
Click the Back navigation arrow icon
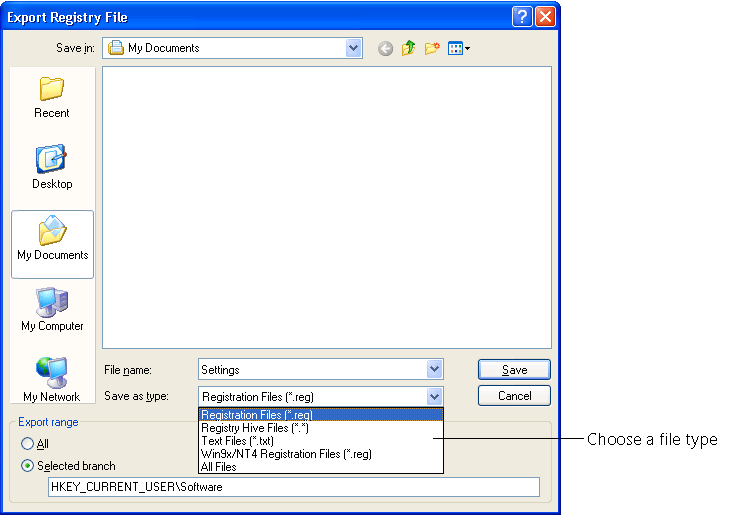click(x=385, y=48)
